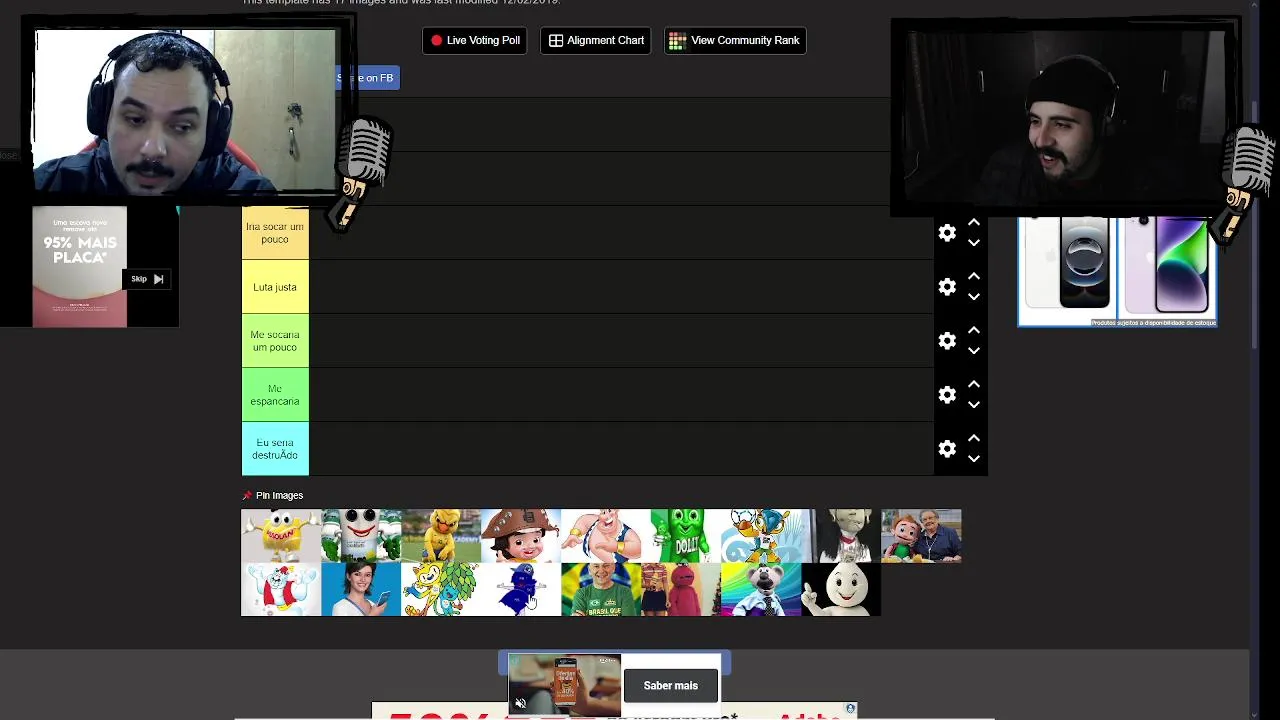Move 'Me socaria um pouco' tier up
1280x720 pixels.
pyautogui.click(x=974, y=330)
